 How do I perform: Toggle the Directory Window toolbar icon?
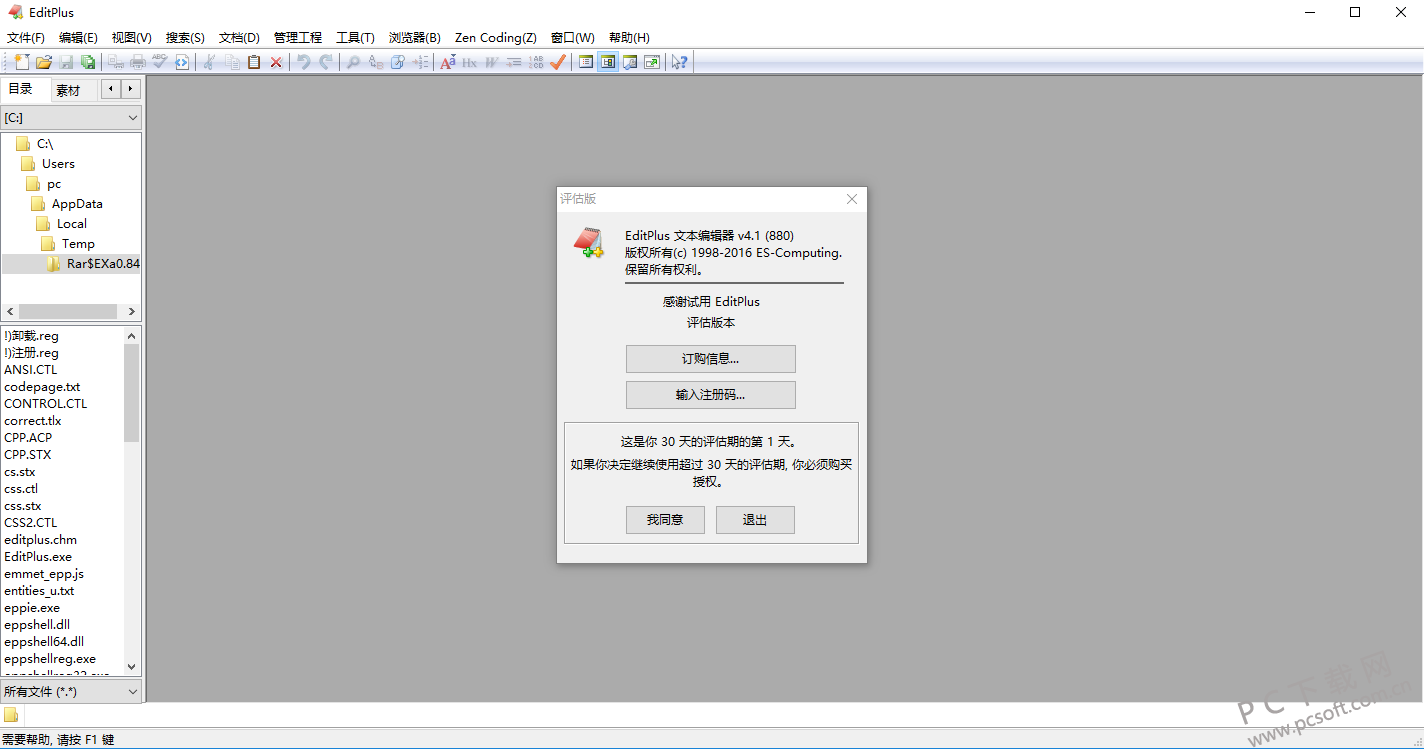pyautogui.click(x=586, y=62)
